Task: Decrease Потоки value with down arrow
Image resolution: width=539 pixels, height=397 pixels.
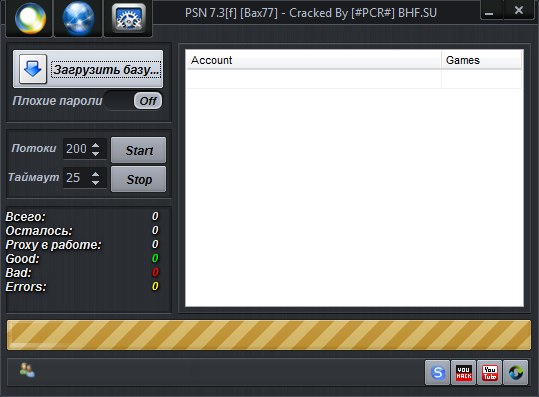Action: 96,153
